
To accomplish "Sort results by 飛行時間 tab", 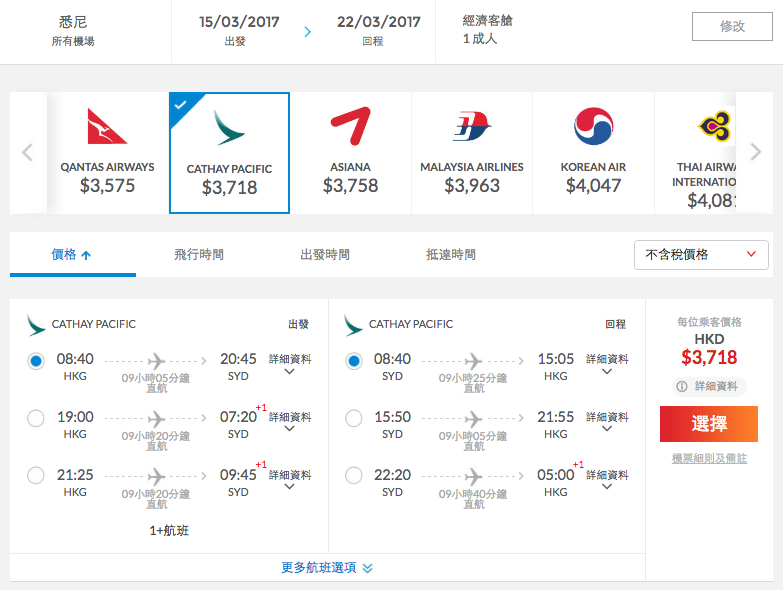I will click(x=199, y=255).
